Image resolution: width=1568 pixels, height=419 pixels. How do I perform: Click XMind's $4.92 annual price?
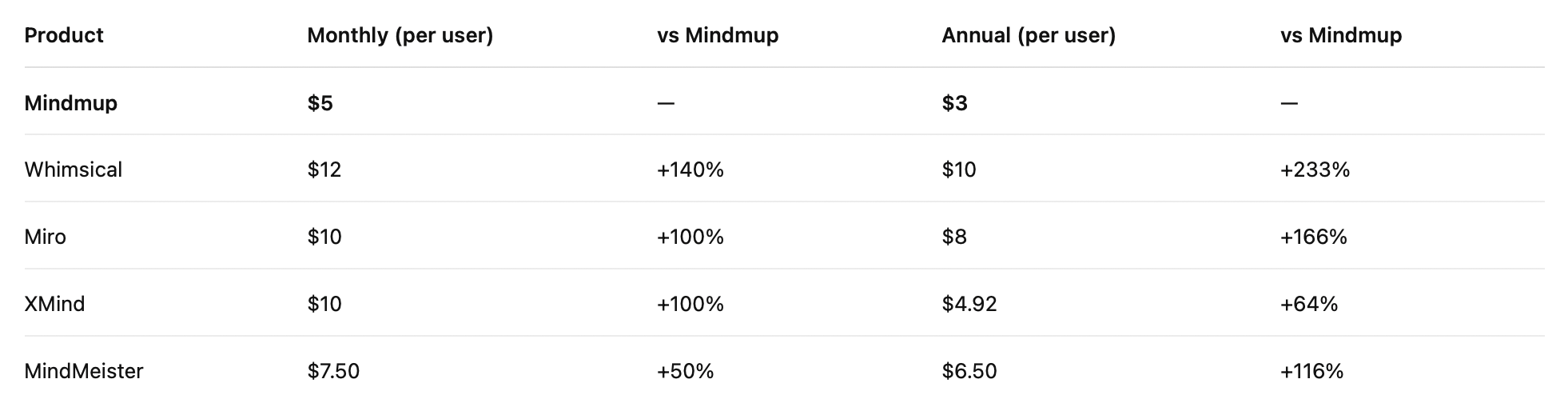click(969, 304)
